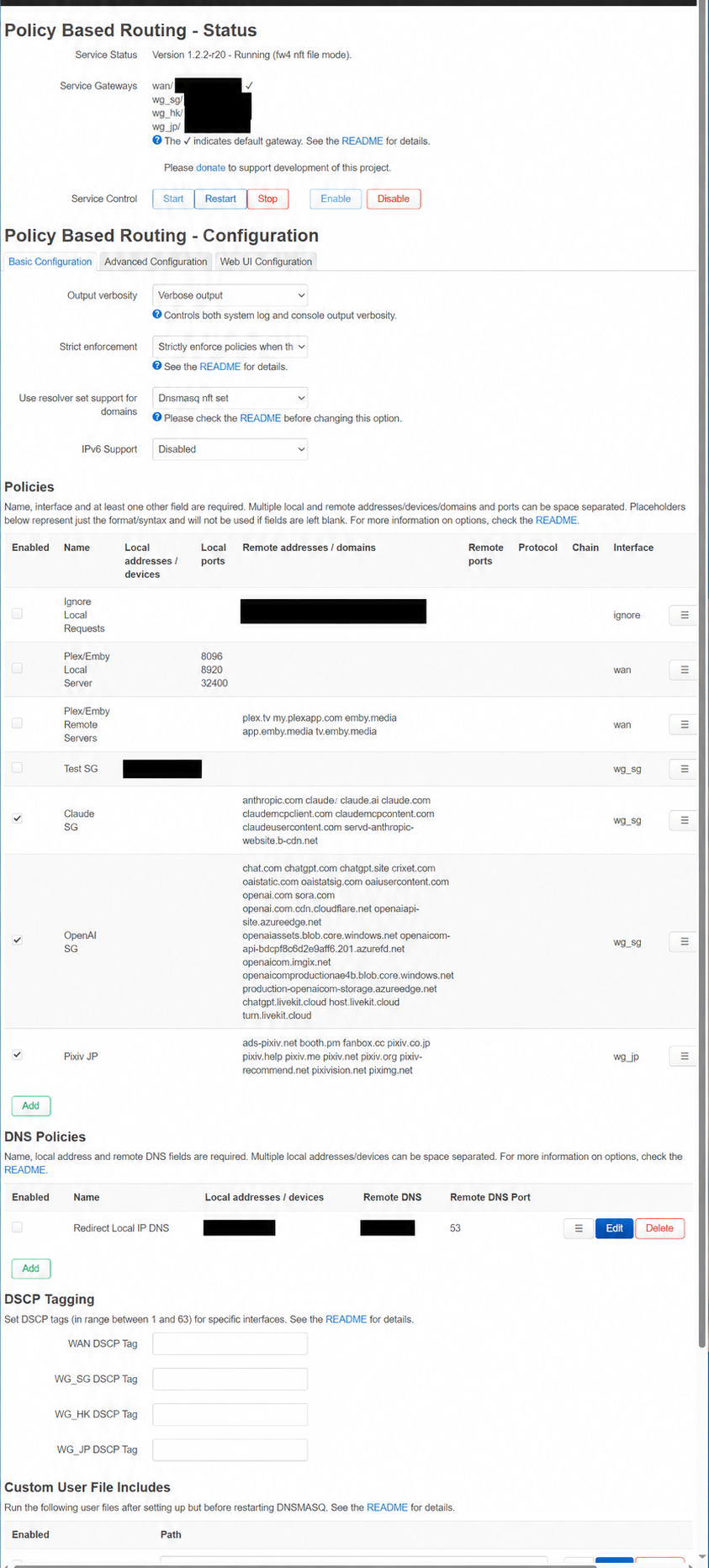Disable the Claude SG policy checkbox

(17, 818)
